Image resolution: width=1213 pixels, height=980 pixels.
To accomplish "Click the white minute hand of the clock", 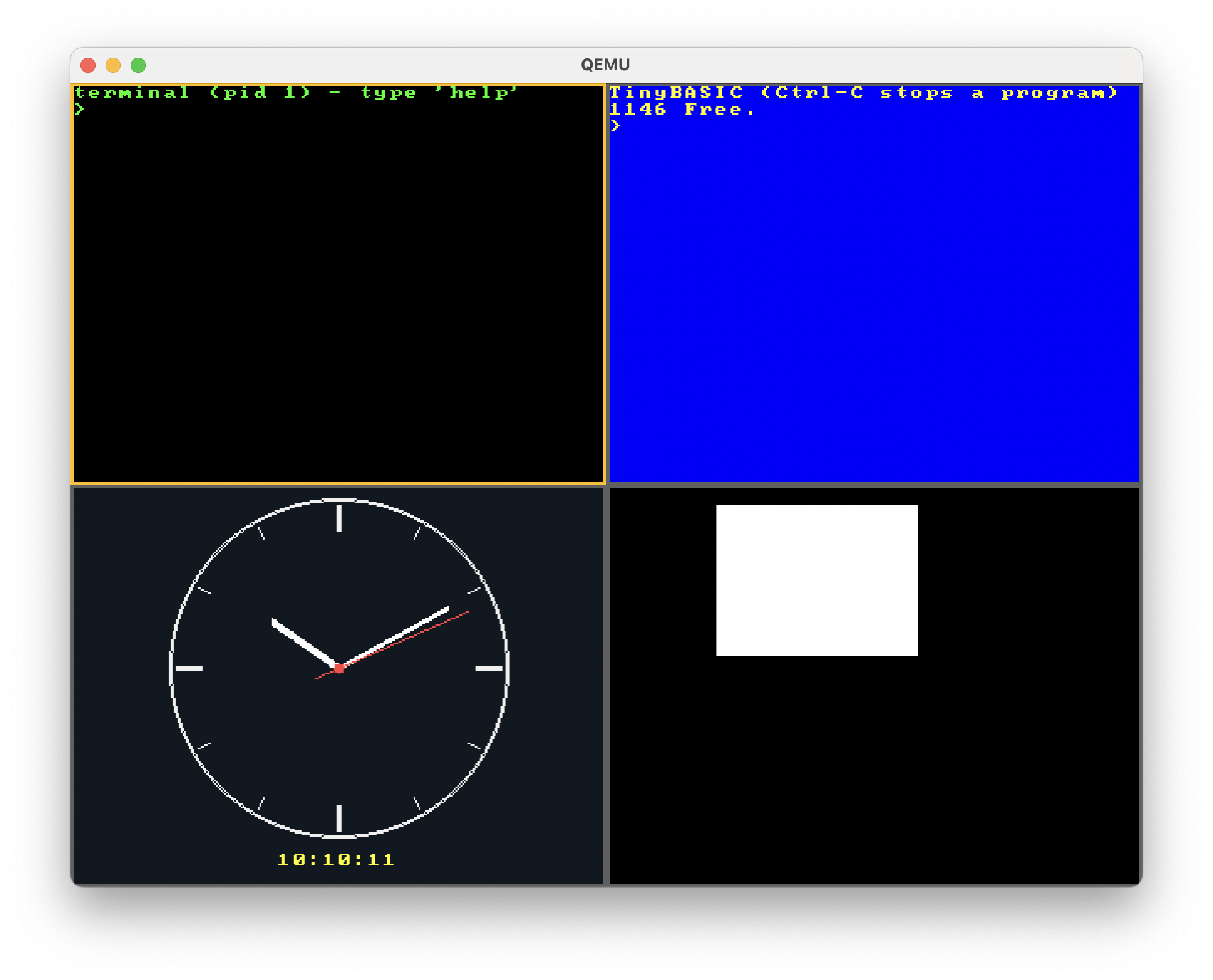I will click(x=396, y=637).
